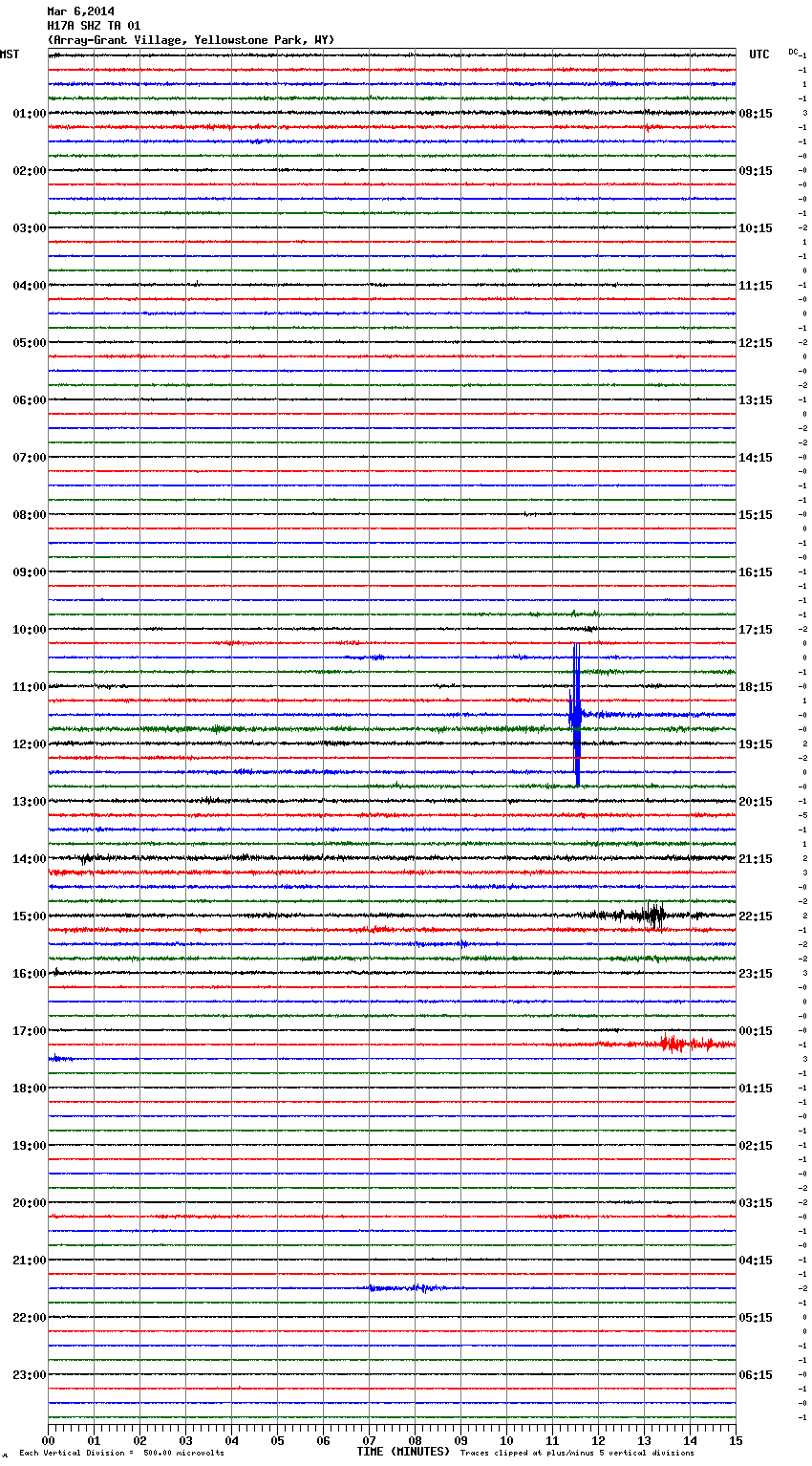Click the '20:15' UTC time label
Viewport: 812px width, 1466px height.
[756, 802]
